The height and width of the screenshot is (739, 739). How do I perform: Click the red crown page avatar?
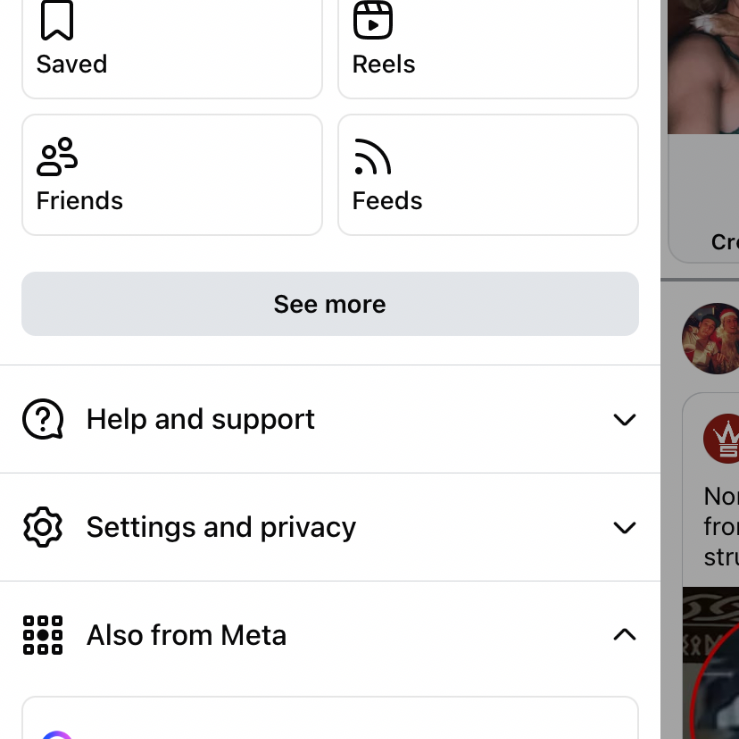pyautogui.click(x=720, y=438)
